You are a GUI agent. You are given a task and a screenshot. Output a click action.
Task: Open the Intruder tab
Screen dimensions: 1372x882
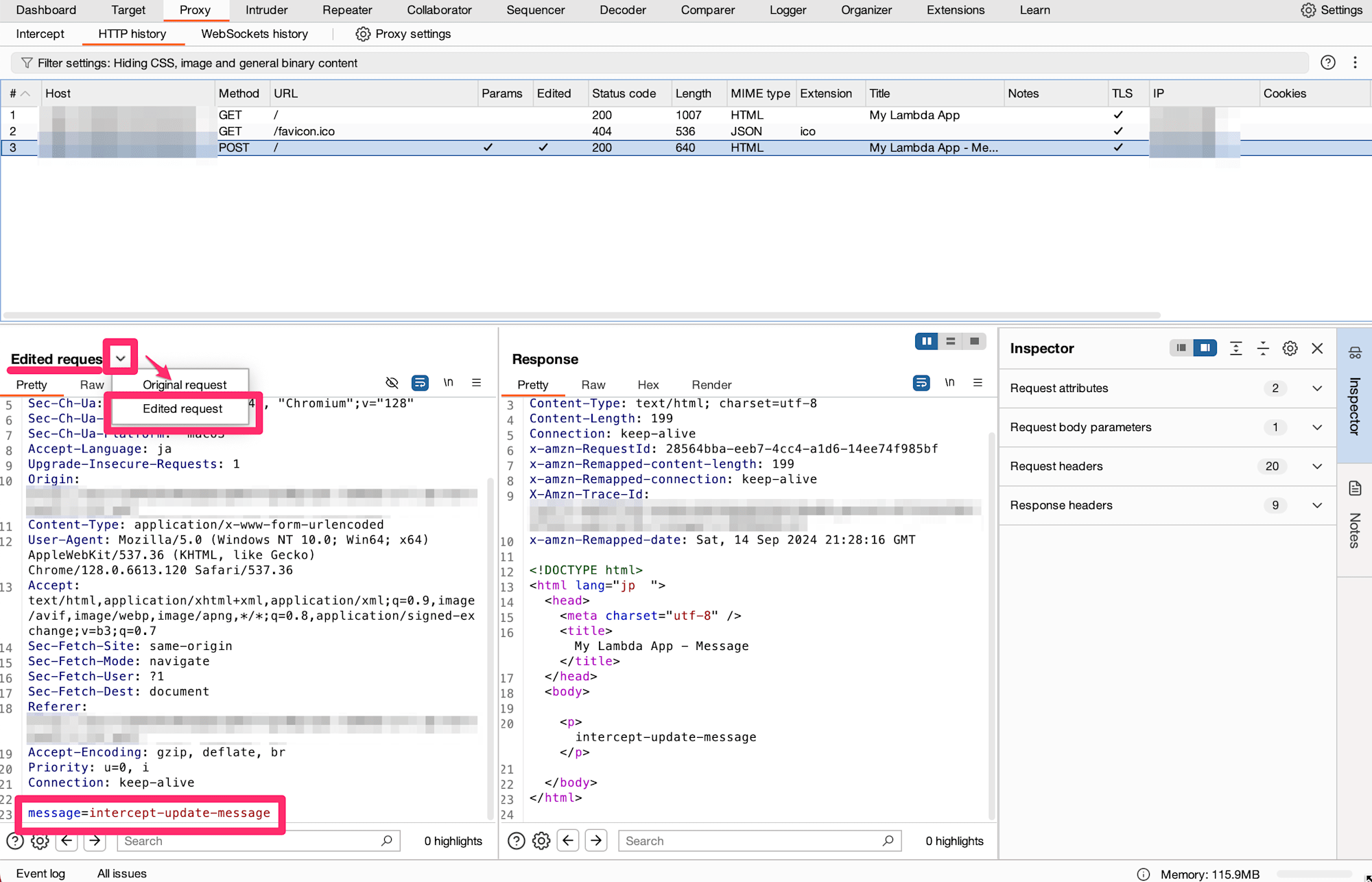pos(267,10)
